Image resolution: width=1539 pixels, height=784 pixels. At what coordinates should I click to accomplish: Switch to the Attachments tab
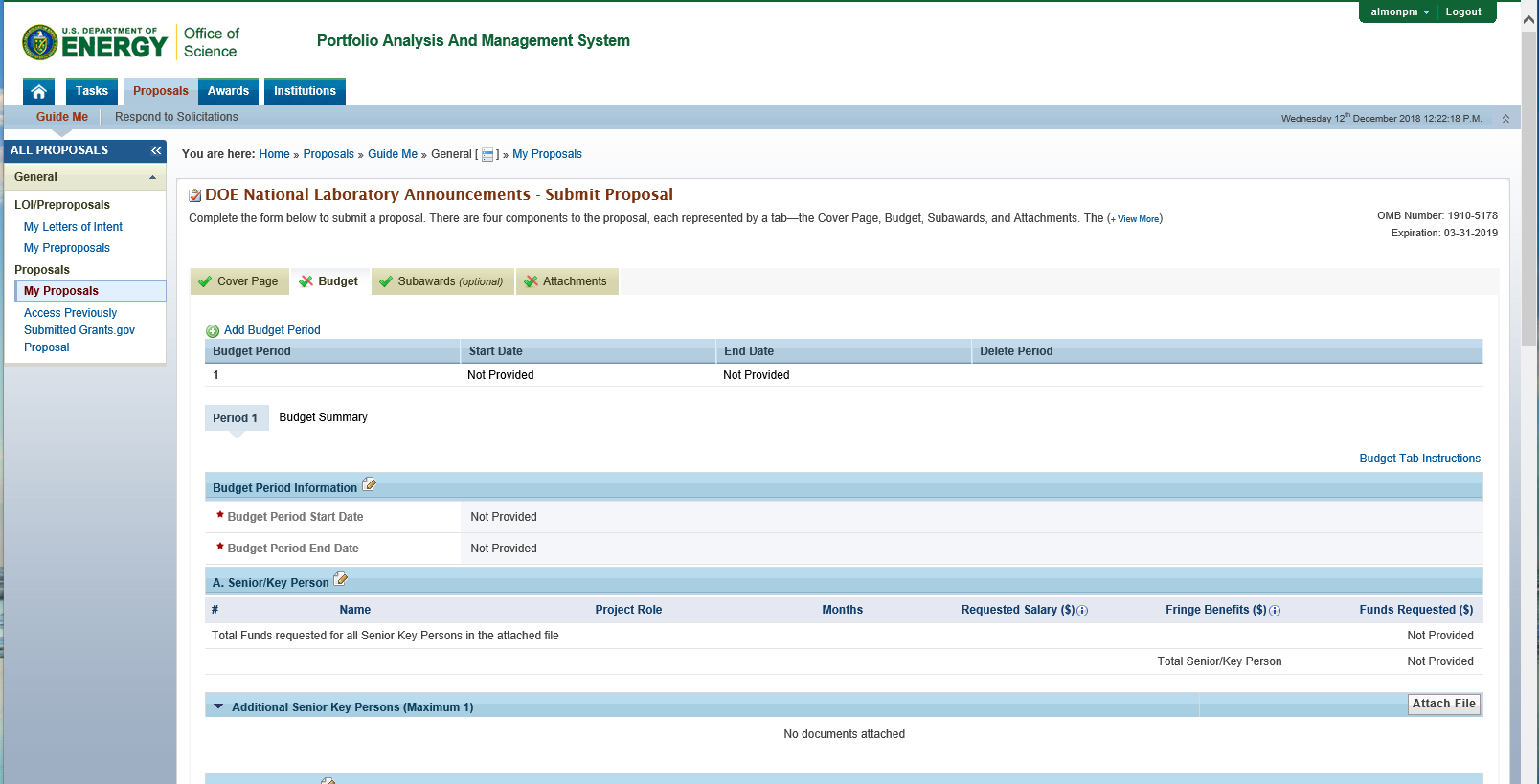(567, 281)
